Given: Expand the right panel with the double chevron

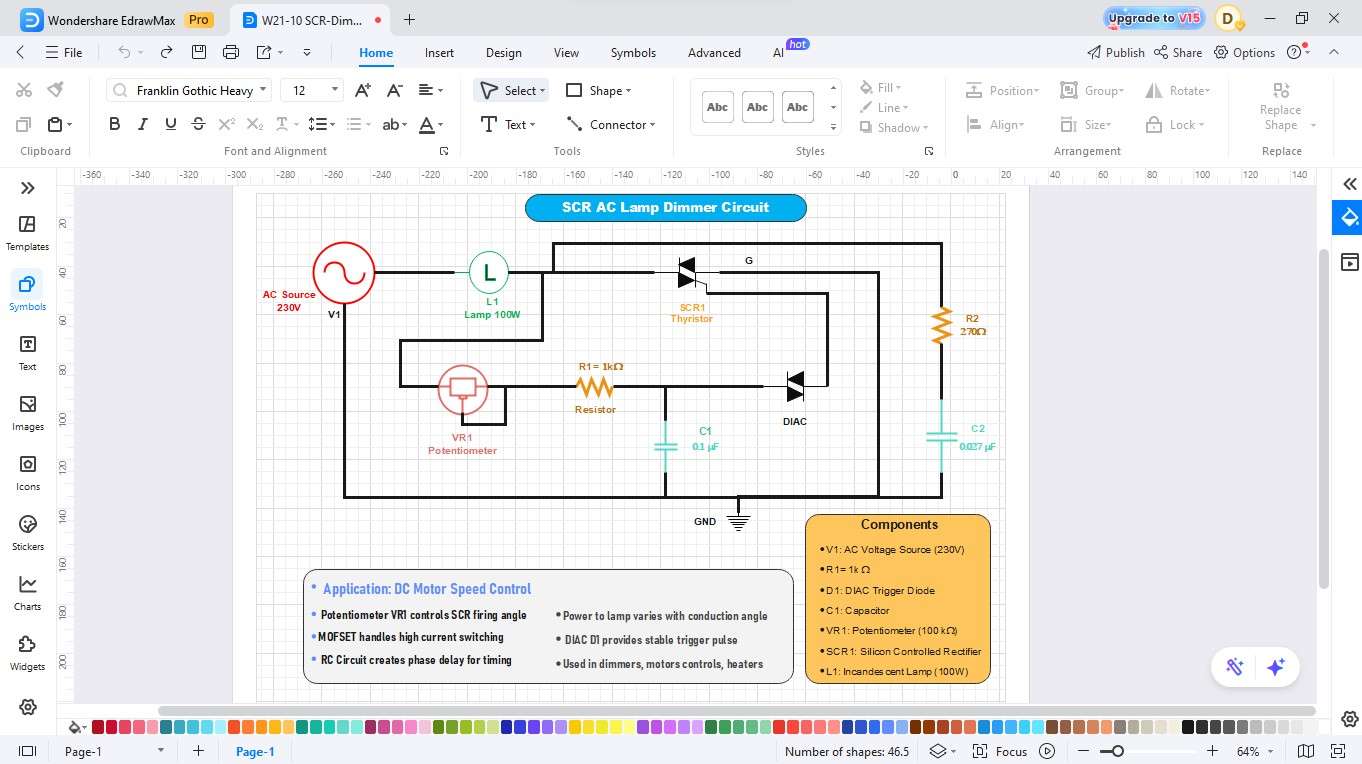Looking at the screenshot, I should (1350, 184).
